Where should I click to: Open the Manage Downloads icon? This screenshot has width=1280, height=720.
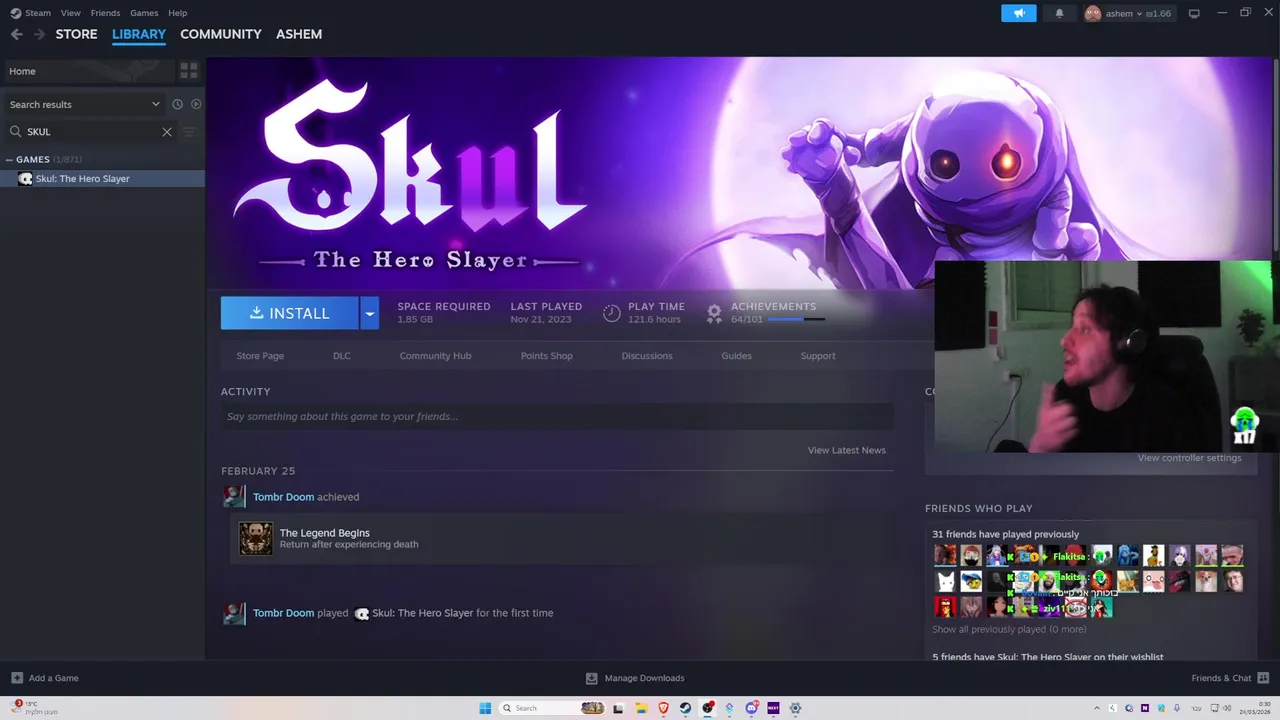point(592,678)
